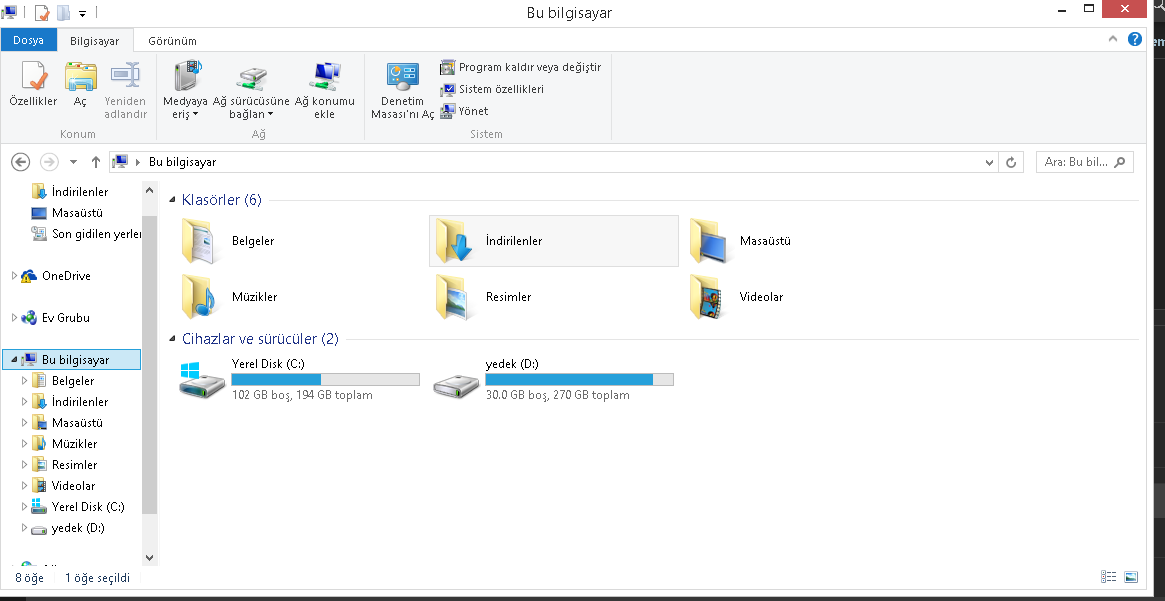Screen dimensions: 1165x601
Task: Click the Ağ sürücüsüne bağlan icon
Action: (251, 77)
